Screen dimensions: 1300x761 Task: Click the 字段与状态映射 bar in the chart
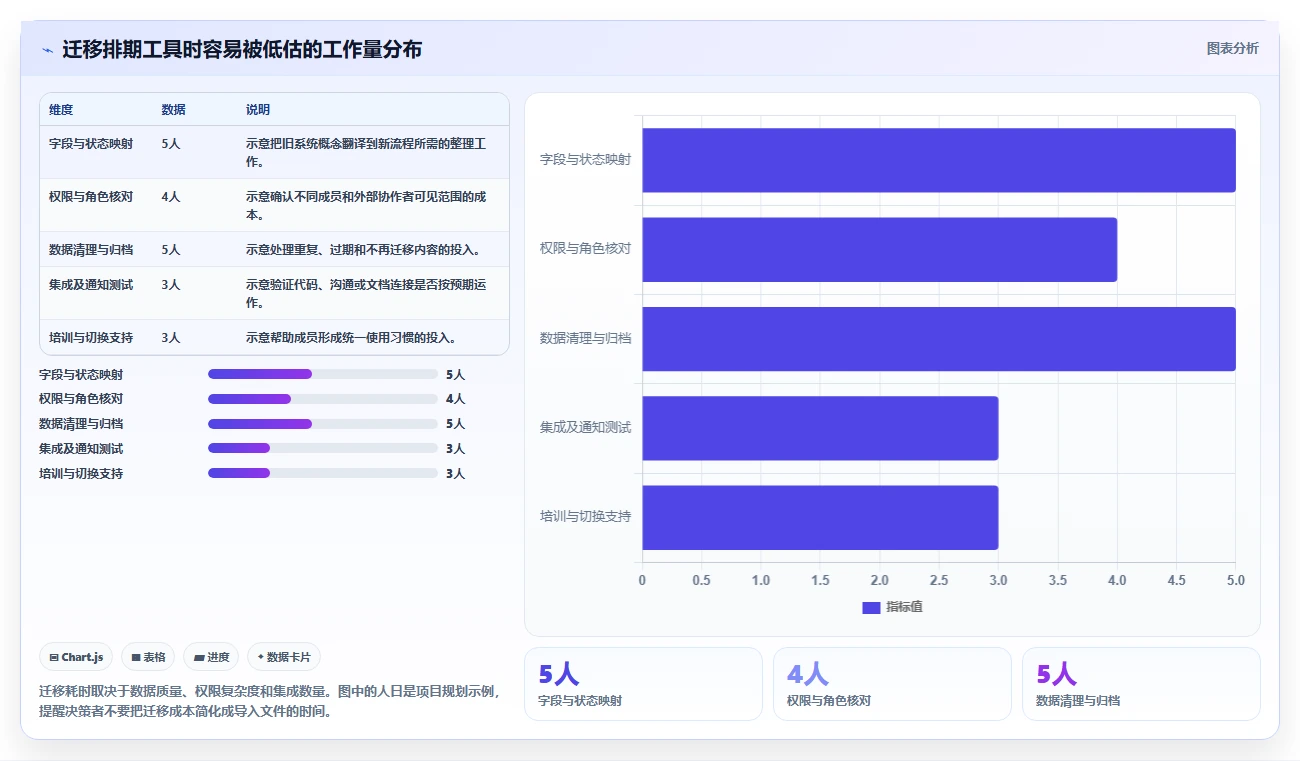(939, 160)
